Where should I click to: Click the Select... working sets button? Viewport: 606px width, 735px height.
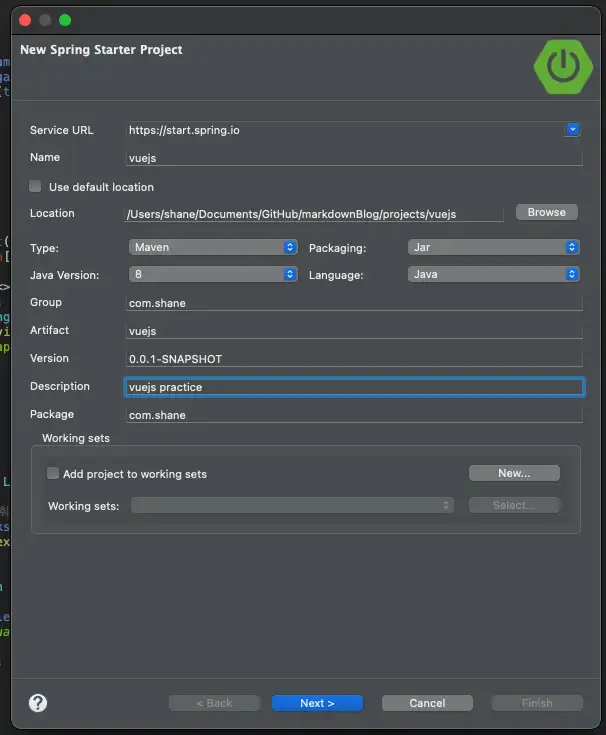tap(514, 505)
